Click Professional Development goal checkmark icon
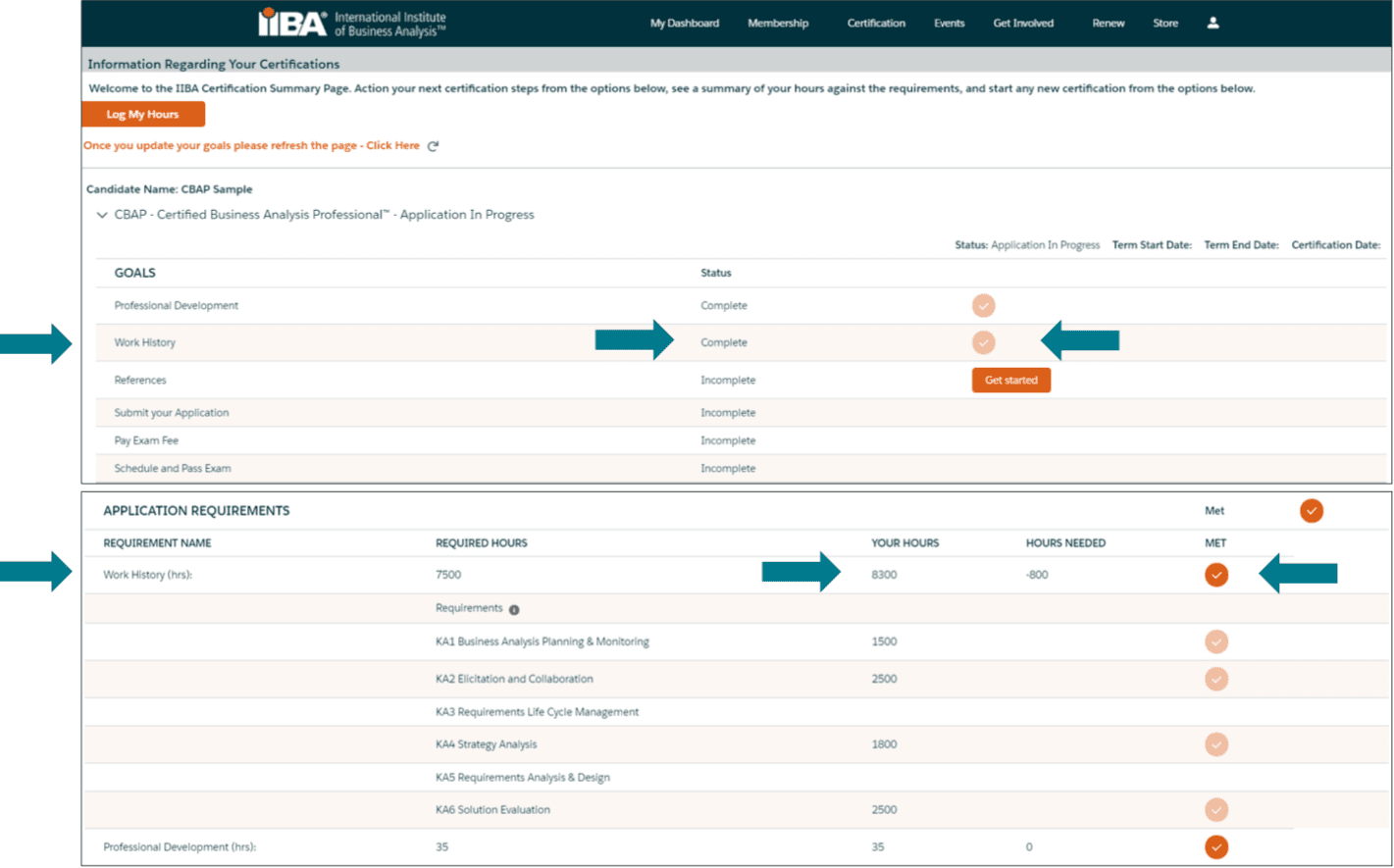1394x868 pixels. (x=983, y=306)
